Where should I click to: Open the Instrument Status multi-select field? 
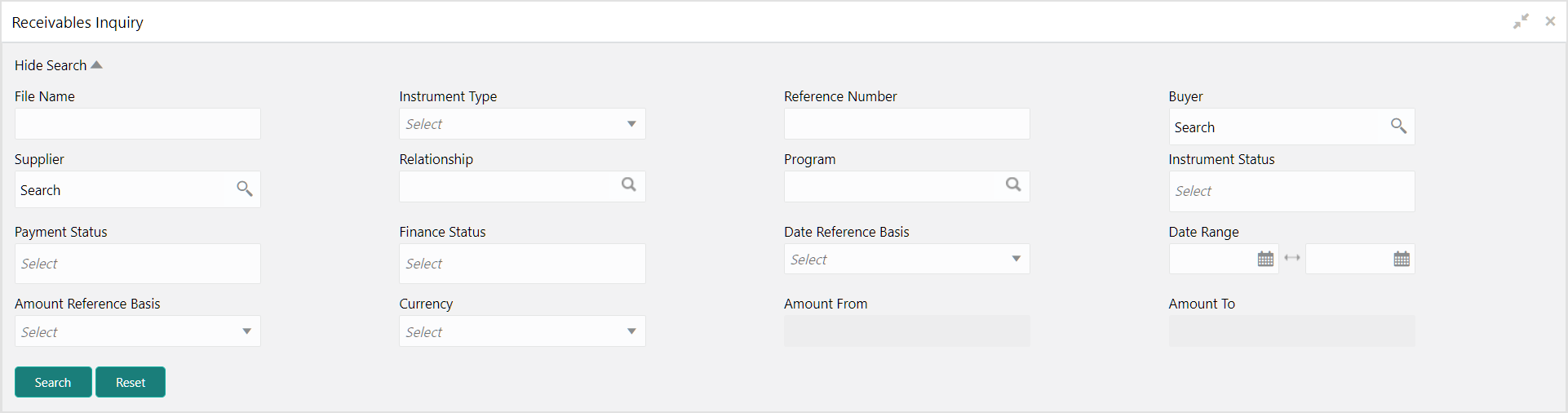pyautogui.click(x=1291, y=191)
